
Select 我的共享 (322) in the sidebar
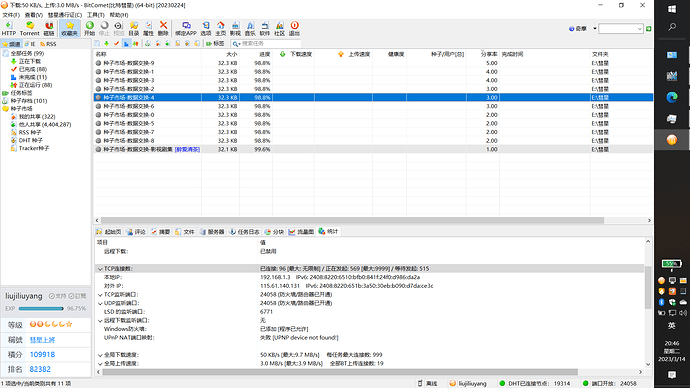(37, 117)
